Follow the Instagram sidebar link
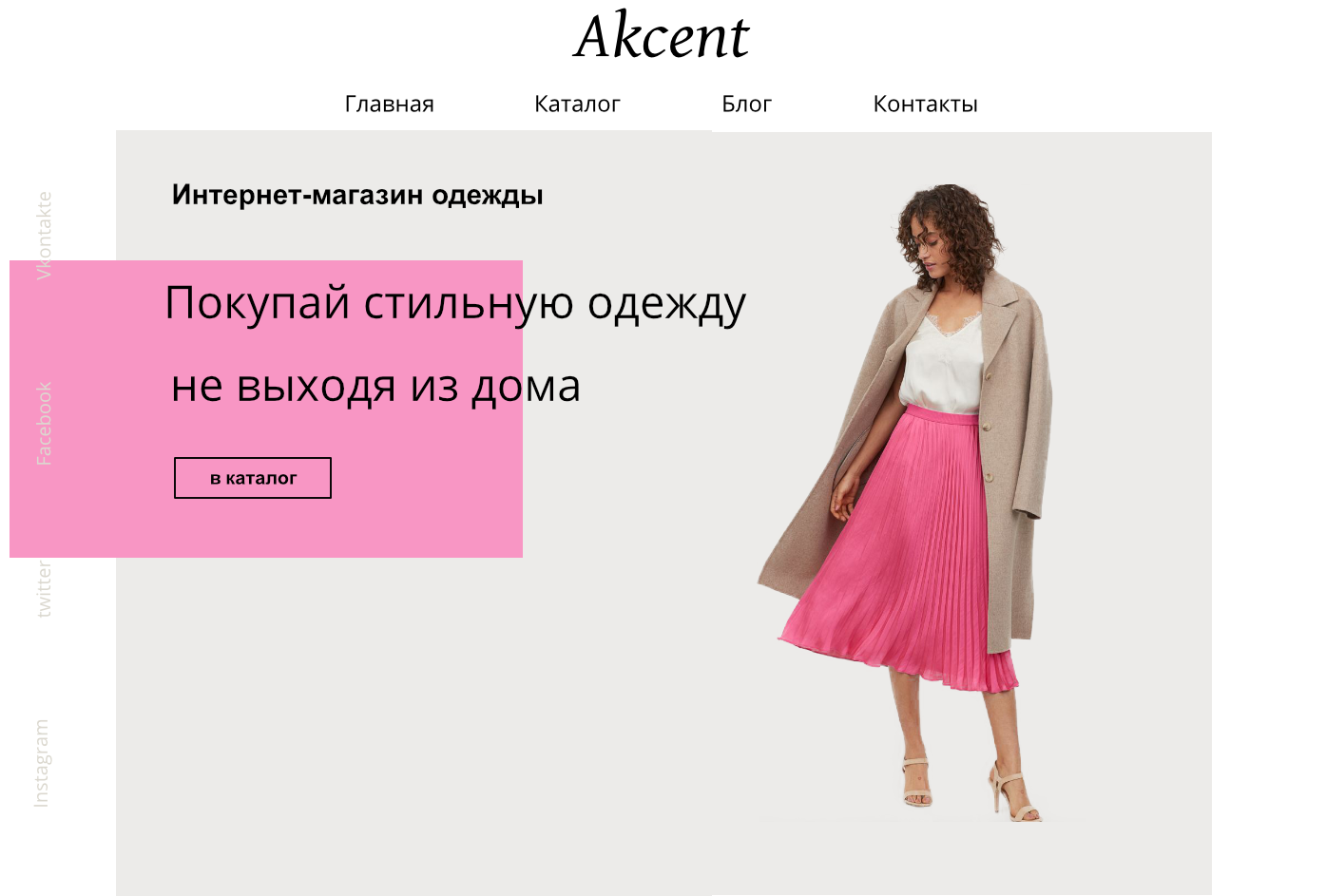The image size is (1326, 896). pos(41,763)
